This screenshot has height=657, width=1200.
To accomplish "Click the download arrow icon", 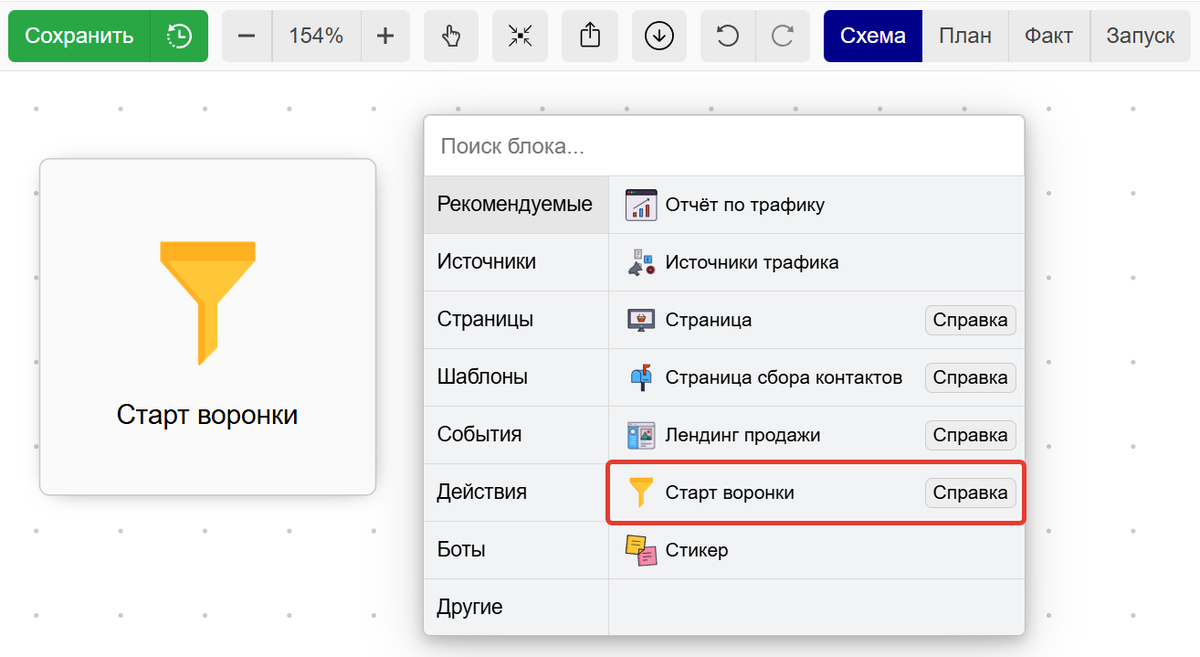I will (x=659, y=34).
